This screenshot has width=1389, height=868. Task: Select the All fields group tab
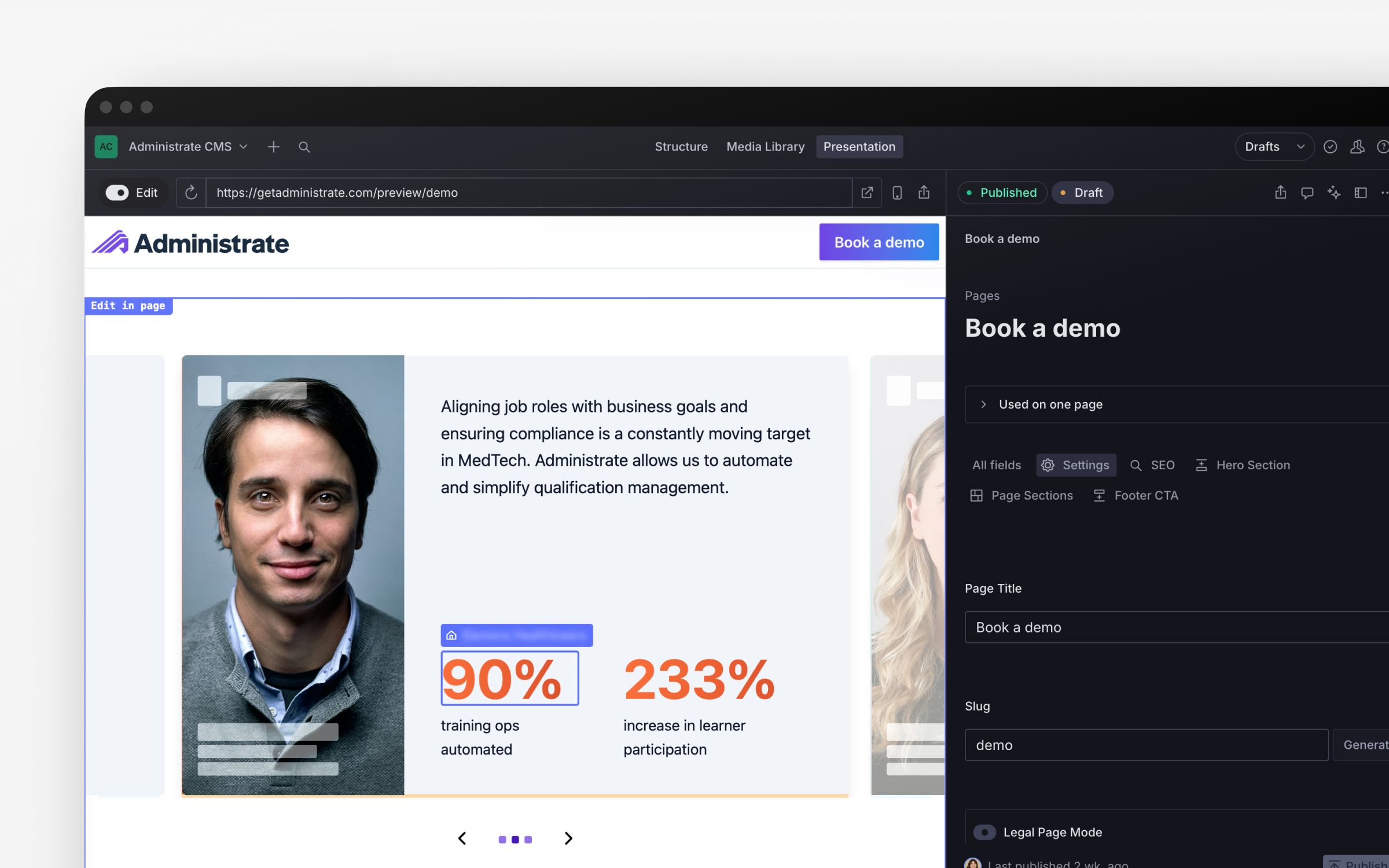997,465
